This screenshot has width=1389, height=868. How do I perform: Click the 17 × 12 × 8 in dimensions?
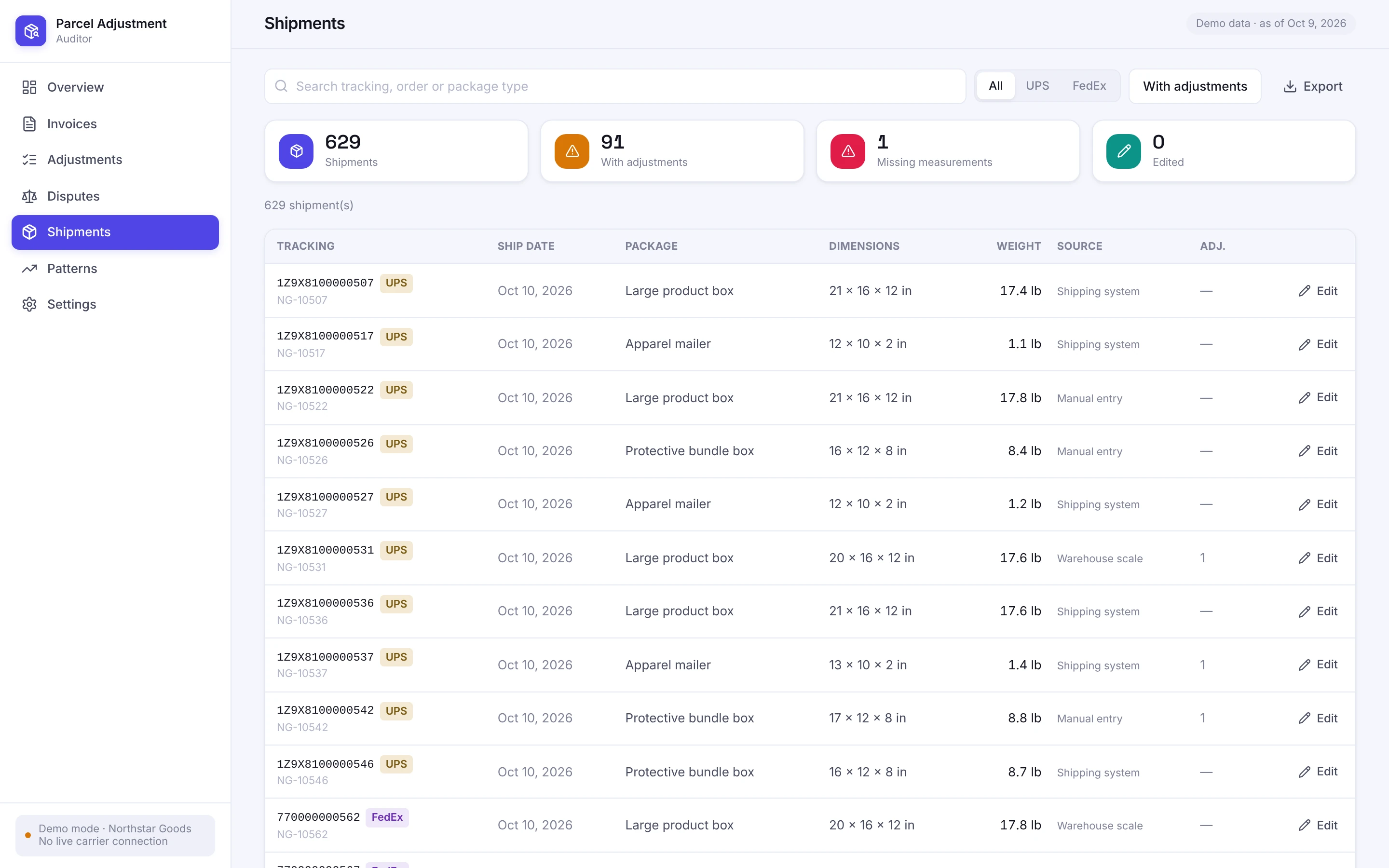point(867,718)
